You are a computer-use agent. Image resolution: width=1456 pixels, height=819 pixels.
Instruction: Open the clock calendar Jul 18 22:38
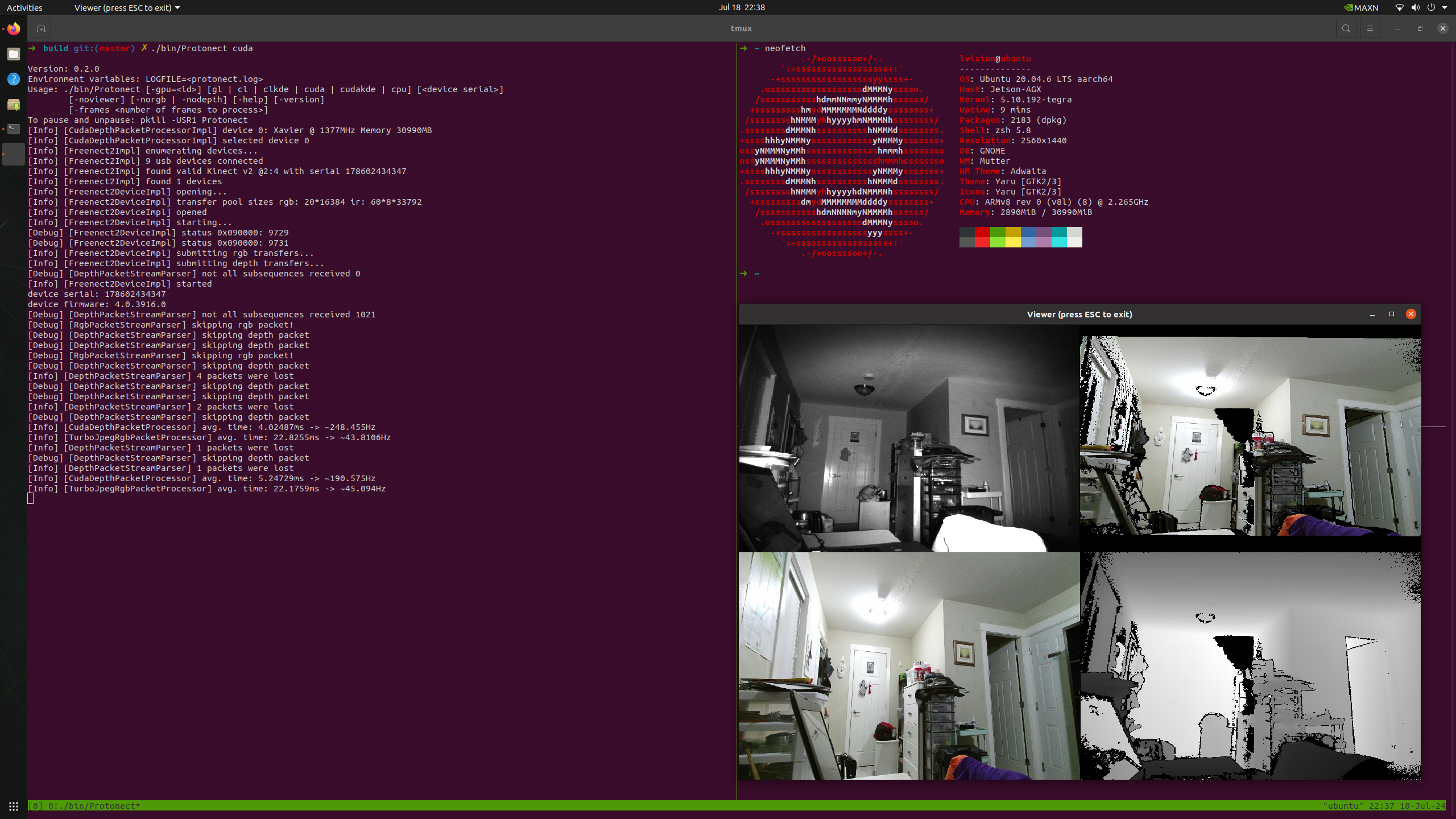tap(741, 7)
